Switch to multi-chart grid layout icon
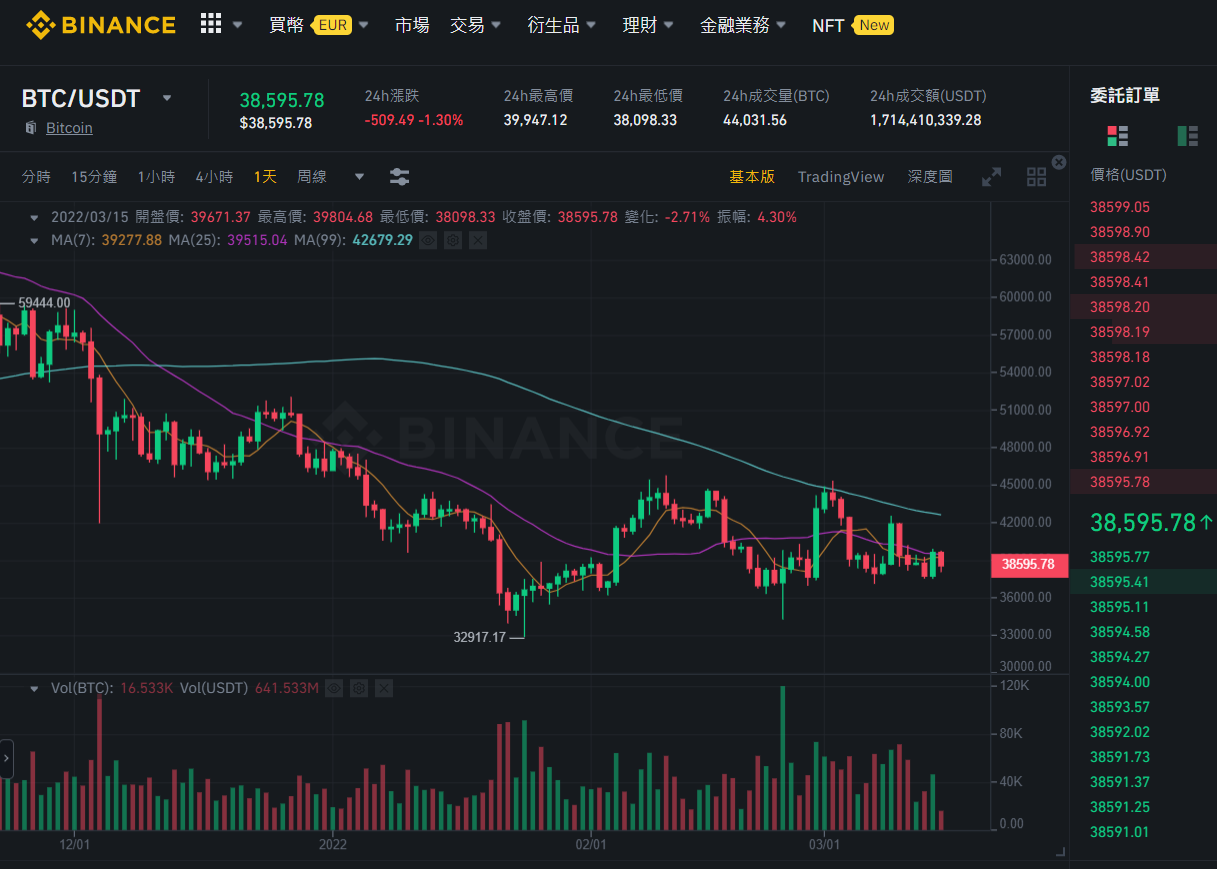1217x869 pixels. click(1036, 177)
